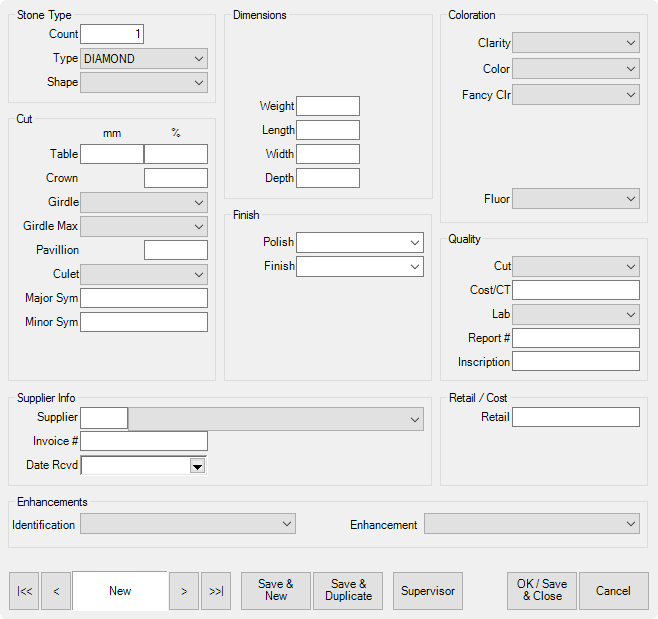Click the Save & New button

pos(276,591)
